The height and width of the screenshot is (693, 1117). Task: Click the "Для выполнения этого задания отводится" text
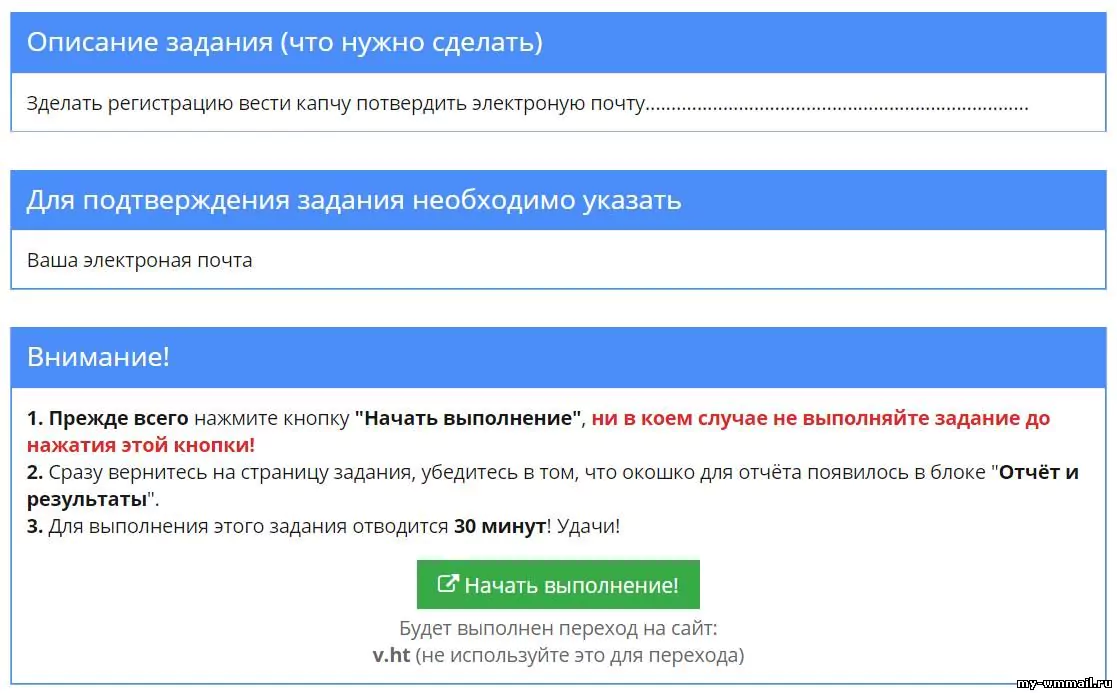[x=248, y=526]
